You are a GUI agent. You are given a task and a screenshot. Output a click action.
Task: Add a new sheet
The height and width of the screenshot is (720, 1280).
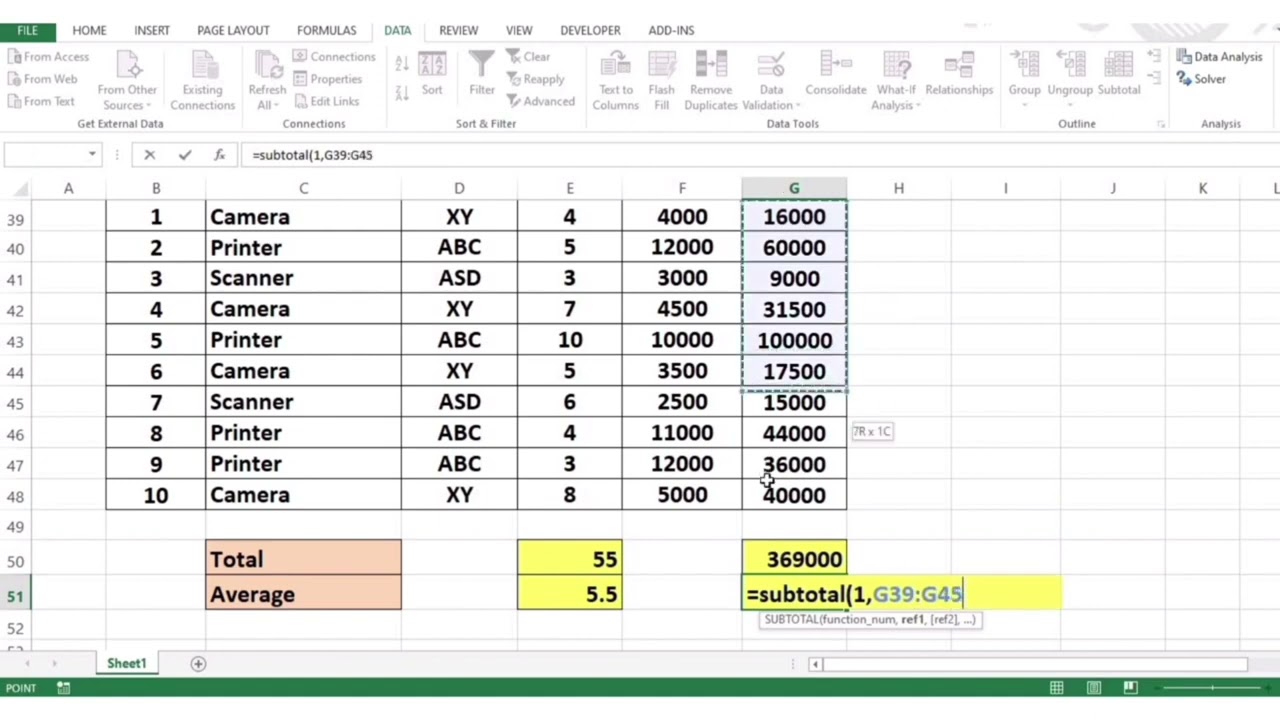click(x=198, y=663)
